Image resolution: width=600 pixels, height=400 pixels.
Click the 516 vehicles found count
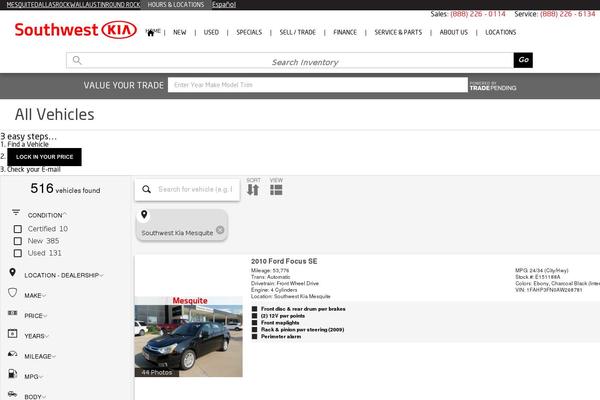click(x=65, y=189)
